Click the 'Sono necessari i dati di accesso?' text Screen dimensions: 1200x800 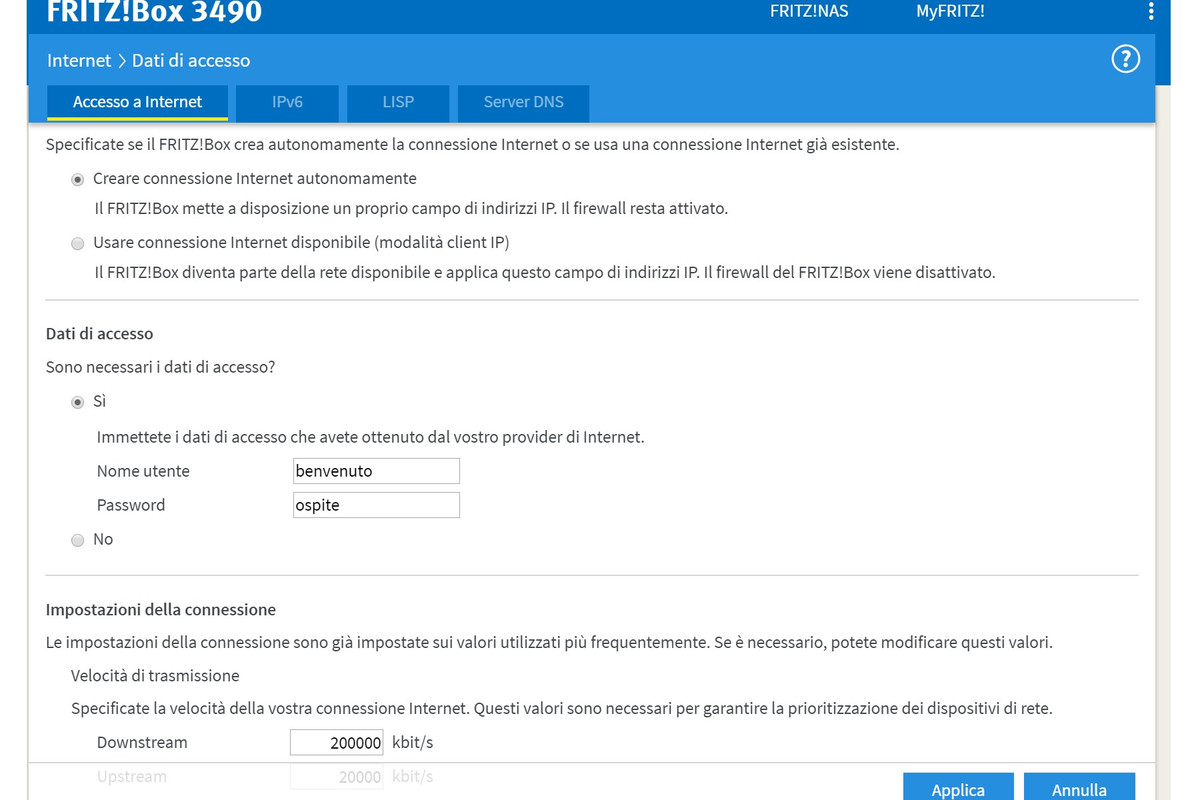pos(160,367)
